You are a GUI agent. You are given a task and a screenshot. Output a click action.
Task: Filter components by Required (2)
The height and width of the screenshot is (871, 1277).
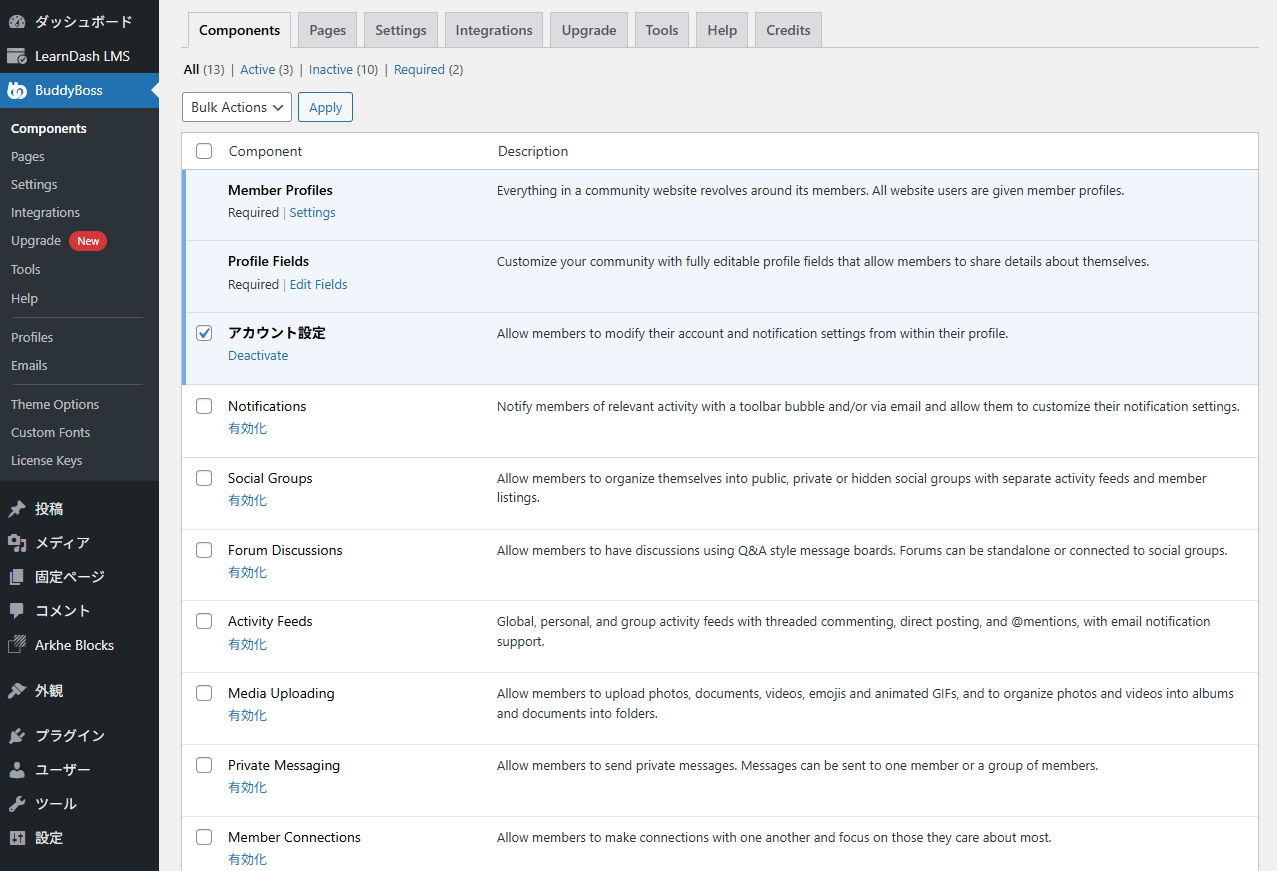pos(428,69)
